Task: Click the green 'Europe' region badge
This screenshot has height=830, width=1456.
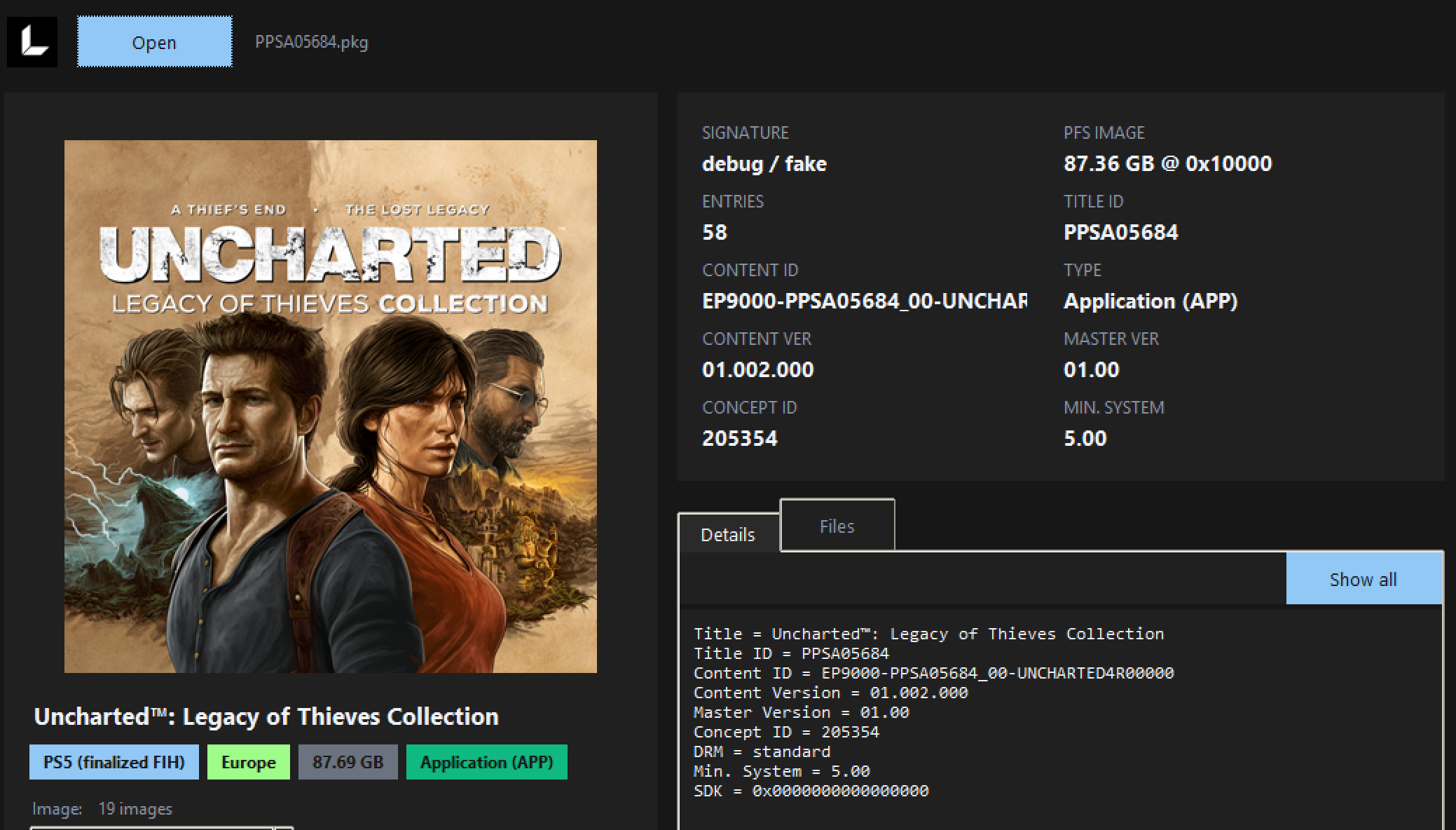Action: [249, 762]
